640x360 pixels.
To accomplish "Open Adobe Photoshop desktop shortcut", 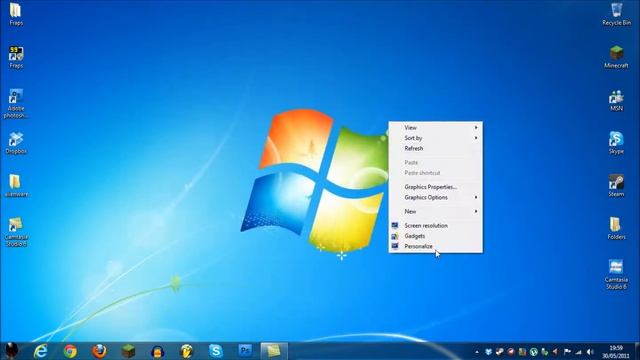I will (16, 104).
